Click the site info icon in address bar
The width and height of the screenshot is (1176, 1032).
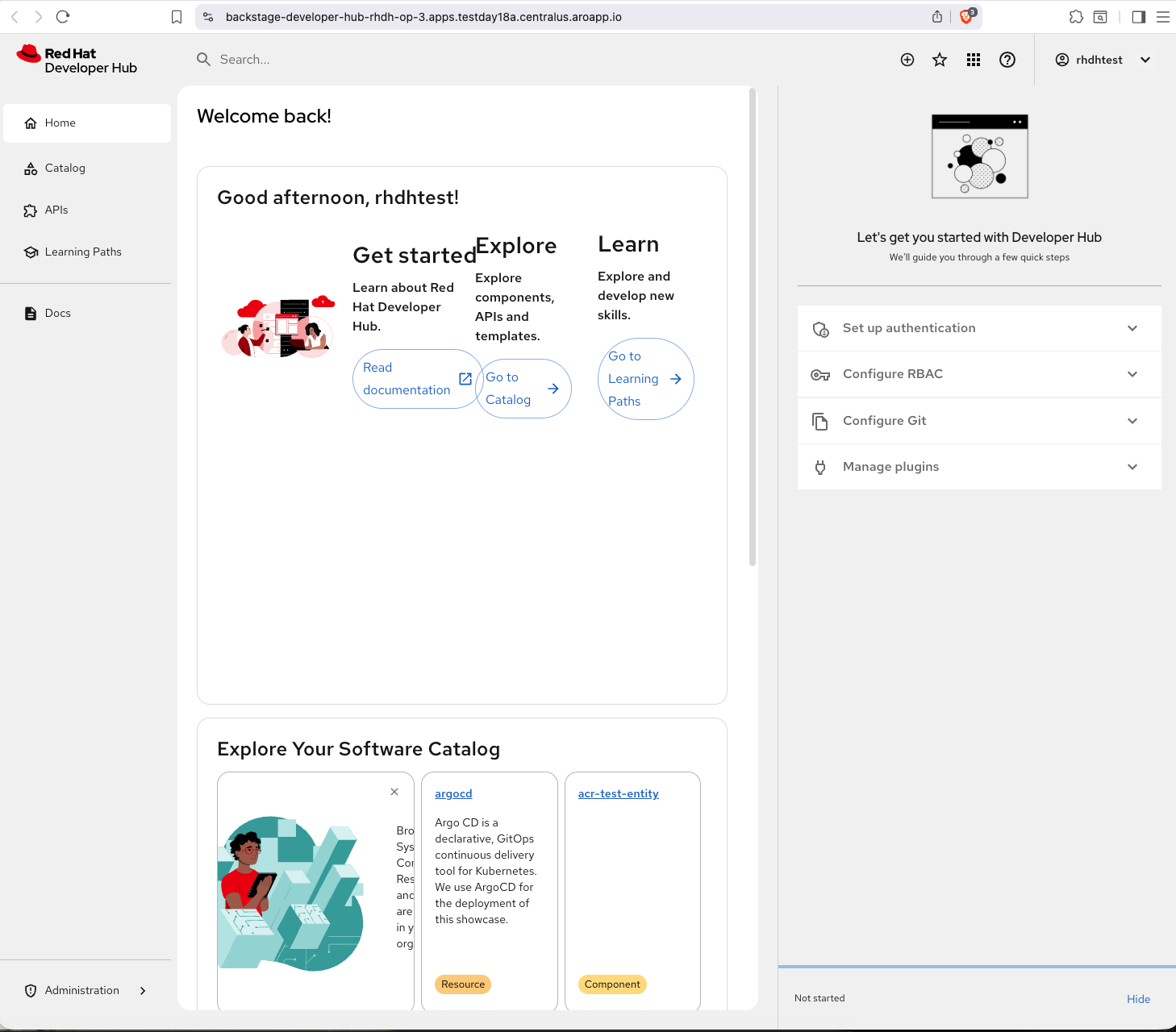(208, 17)
